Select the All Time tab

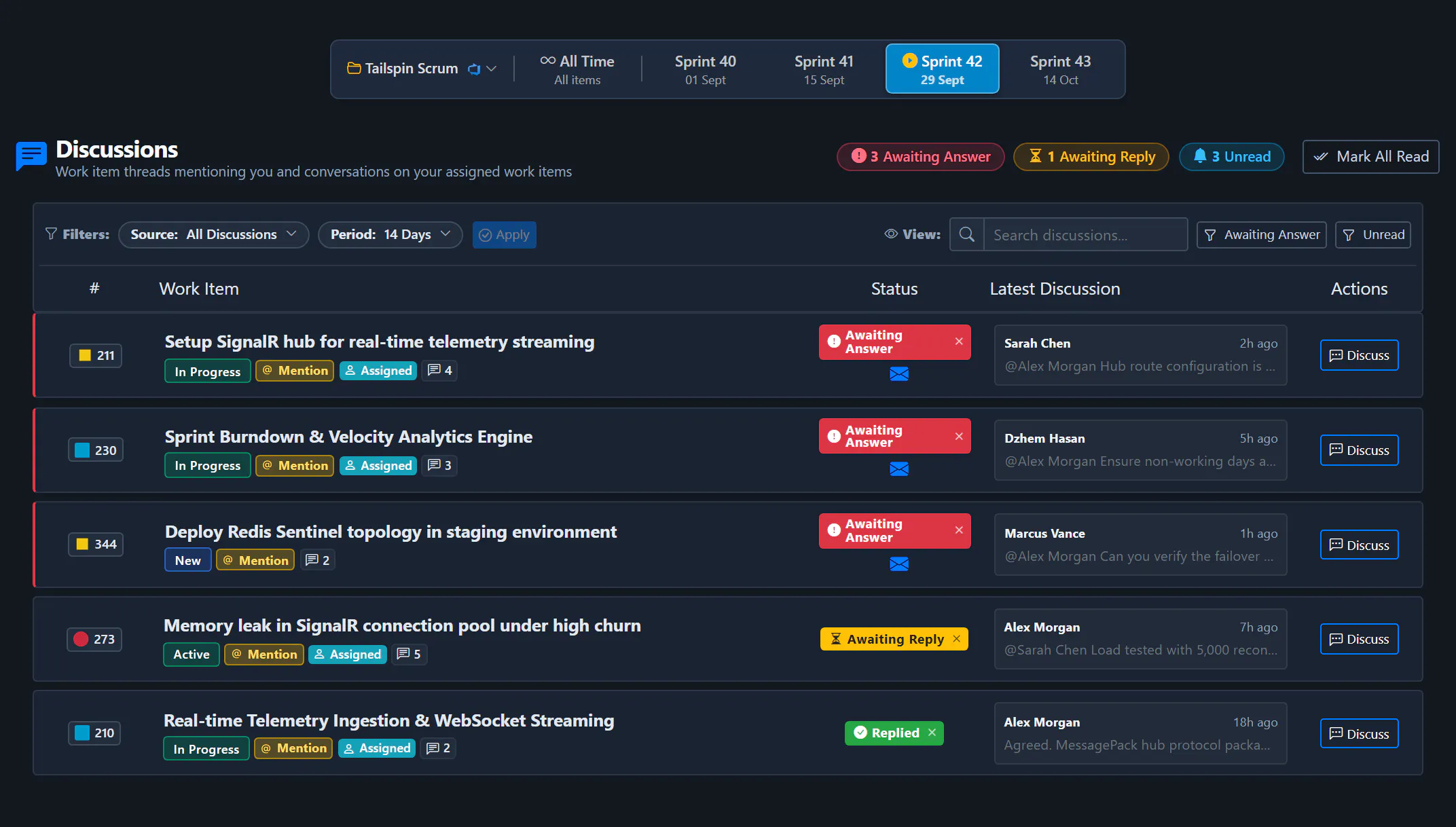coord(577,69)
